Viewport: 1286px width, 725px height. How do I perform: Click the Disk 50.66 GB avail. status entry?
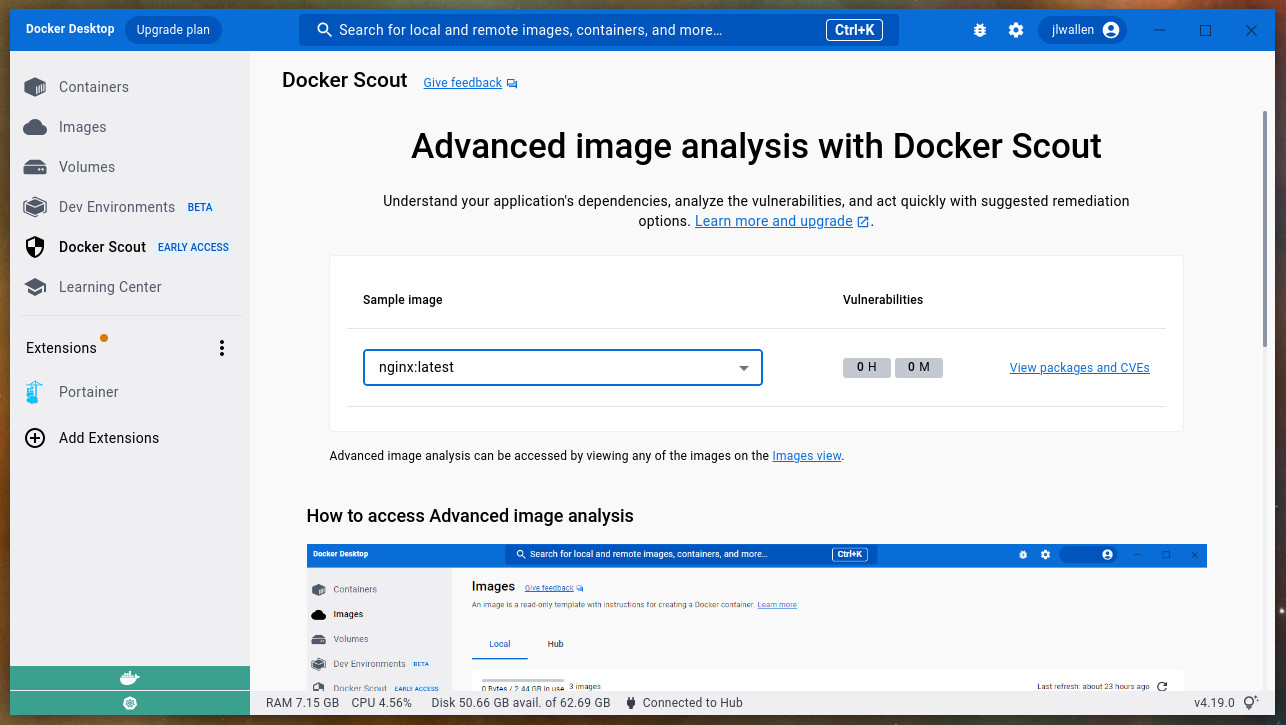[x=521, y=703]
